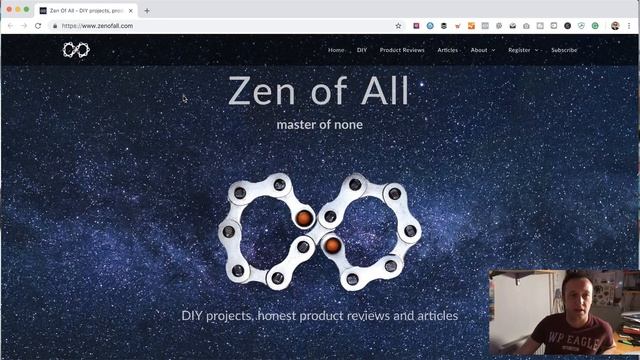Open the Home menu item
The height and width of the screenshot is (360, 640).
[336, 50]
